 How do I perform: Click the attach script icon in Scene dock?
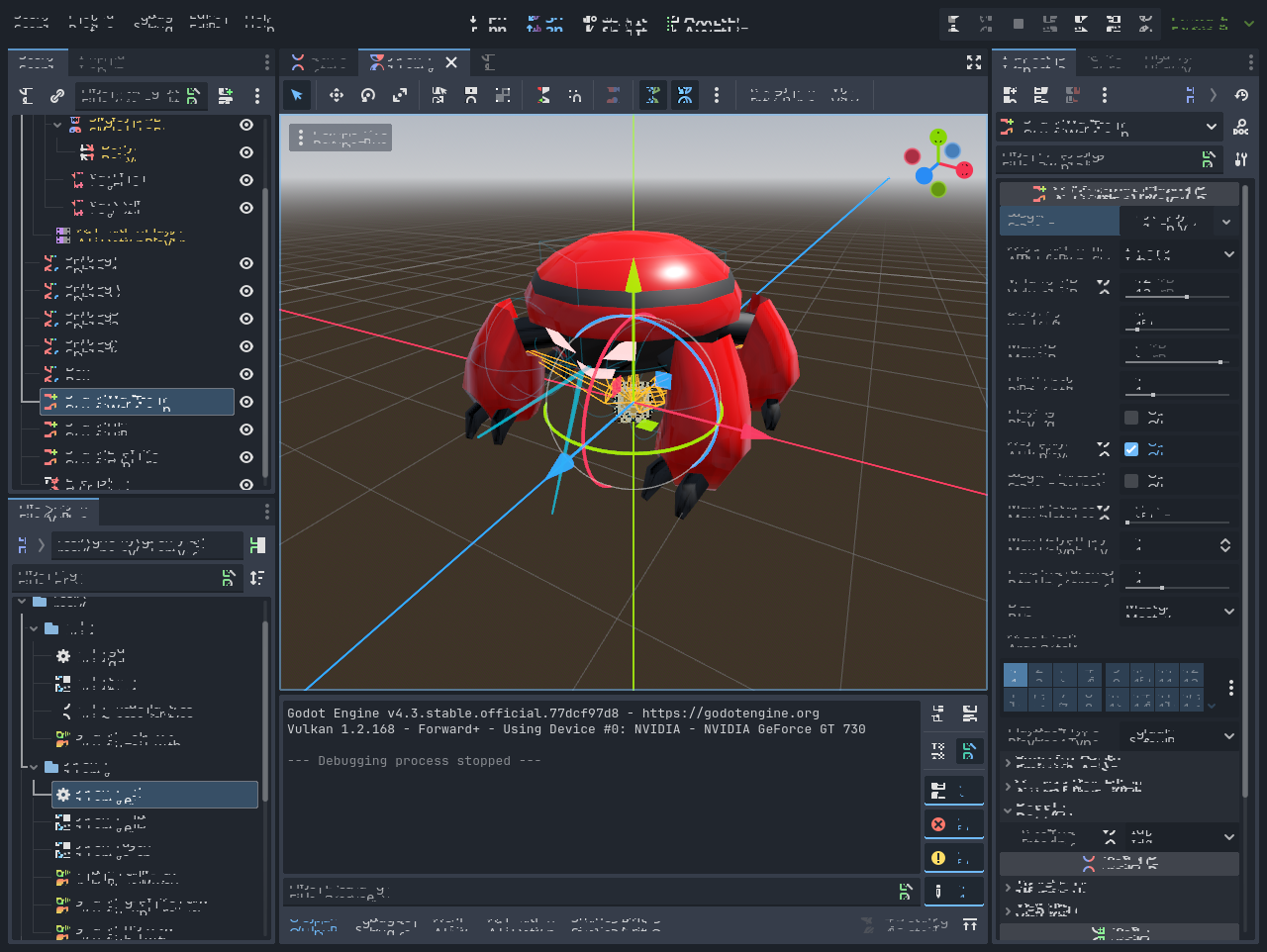click(x=226, y=96)
